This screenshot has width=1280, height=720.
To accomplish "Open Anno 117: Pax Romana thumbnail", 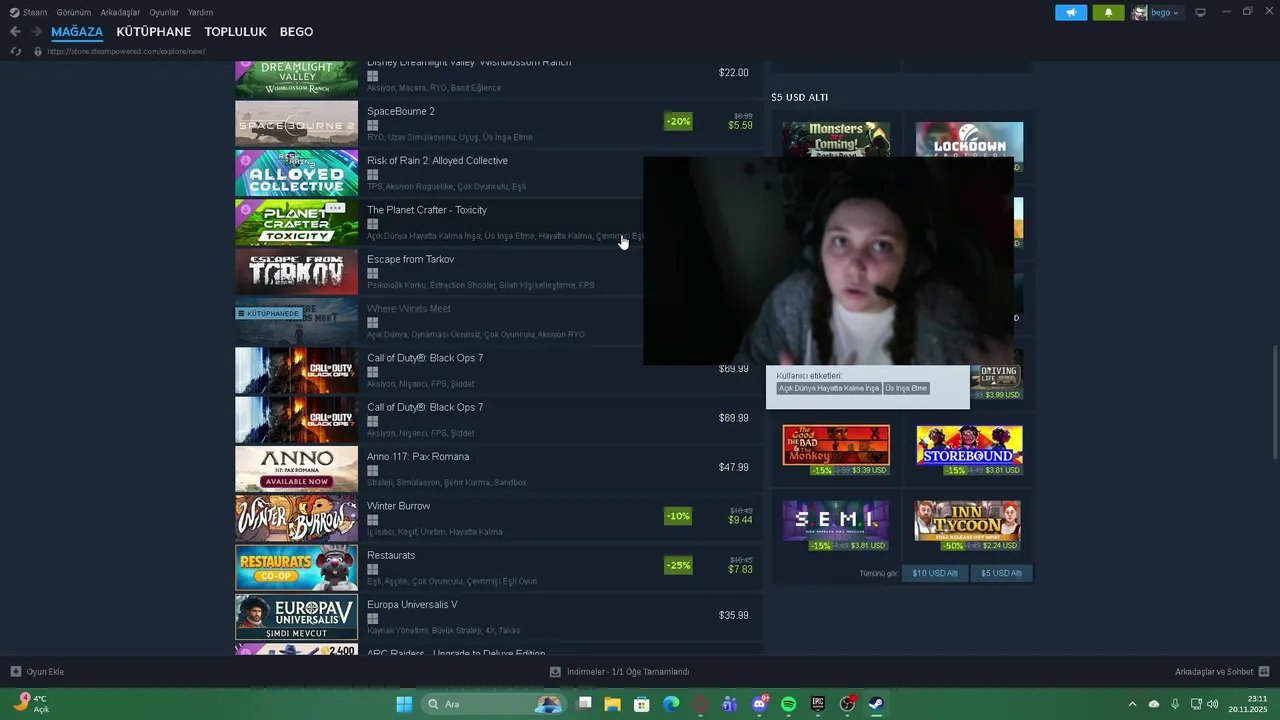I will [296, 469].
